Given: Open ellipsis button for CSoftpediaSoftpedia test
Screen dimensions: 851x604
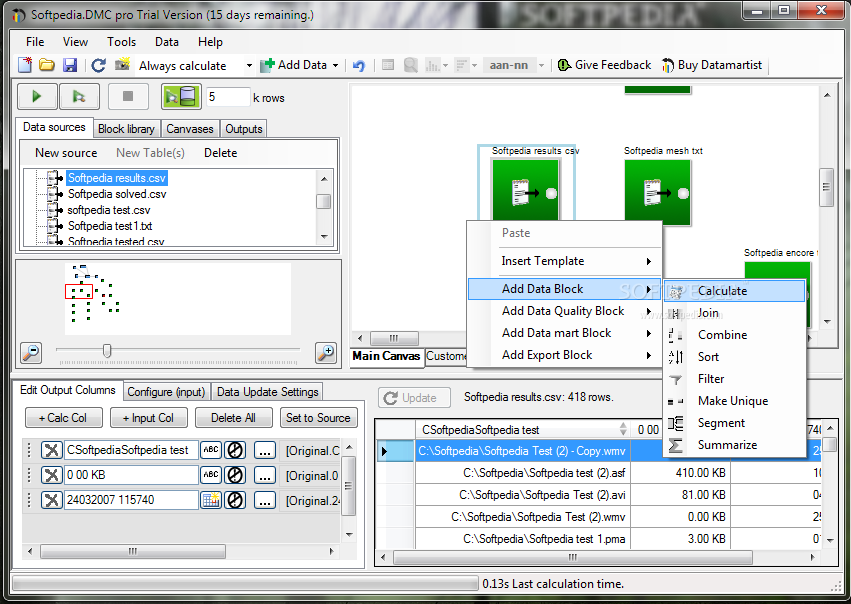Looking at the screenshot, I should [264, 450].
